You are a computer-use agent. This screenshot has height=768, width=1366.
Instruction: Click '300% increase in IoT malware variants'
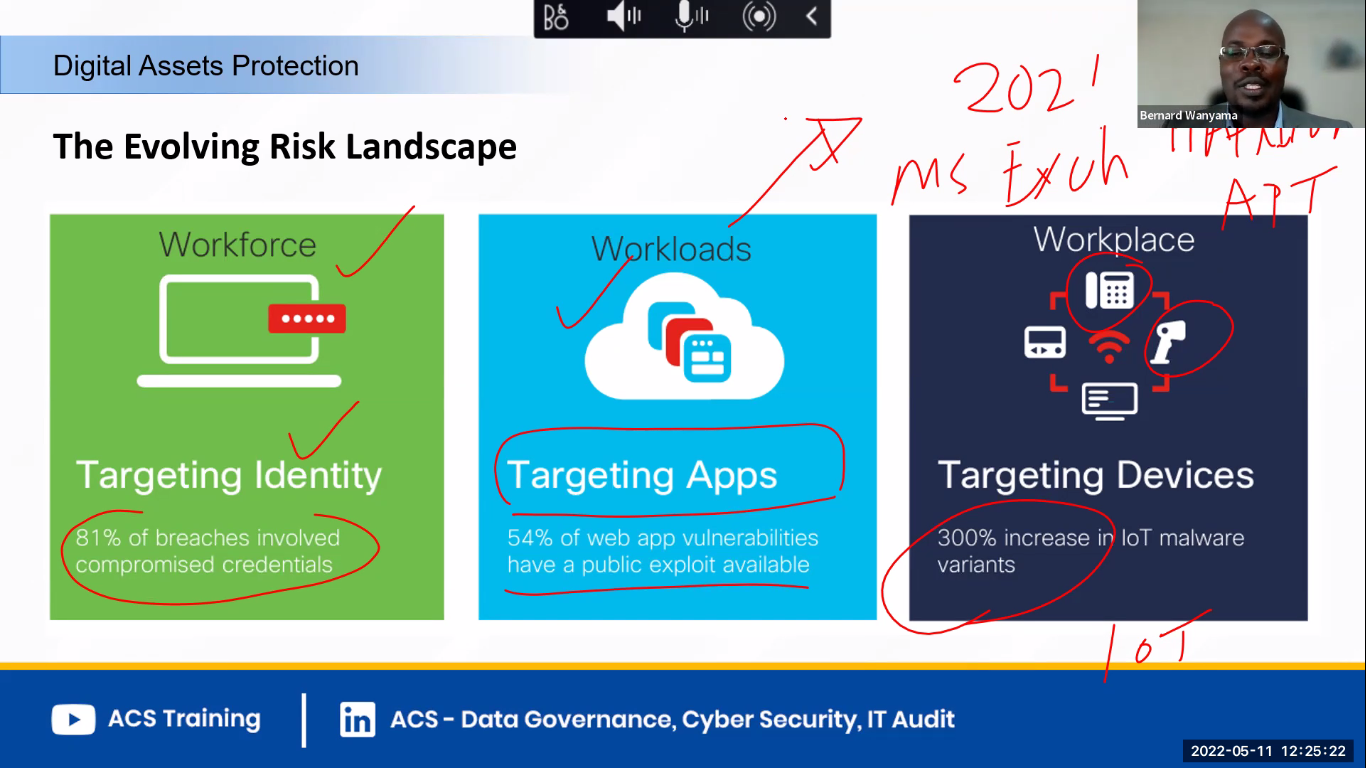point(1091,551)
